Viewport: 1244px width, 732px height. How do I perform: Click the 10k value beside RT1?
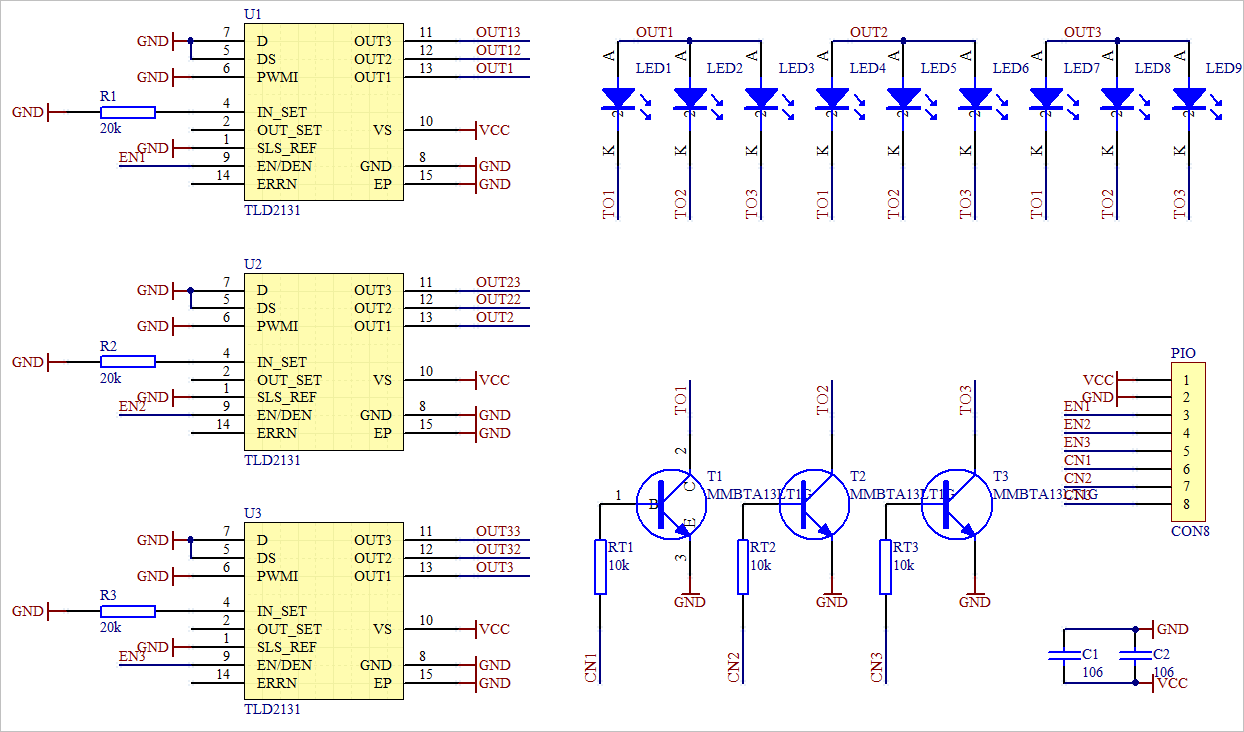[619, 565]
